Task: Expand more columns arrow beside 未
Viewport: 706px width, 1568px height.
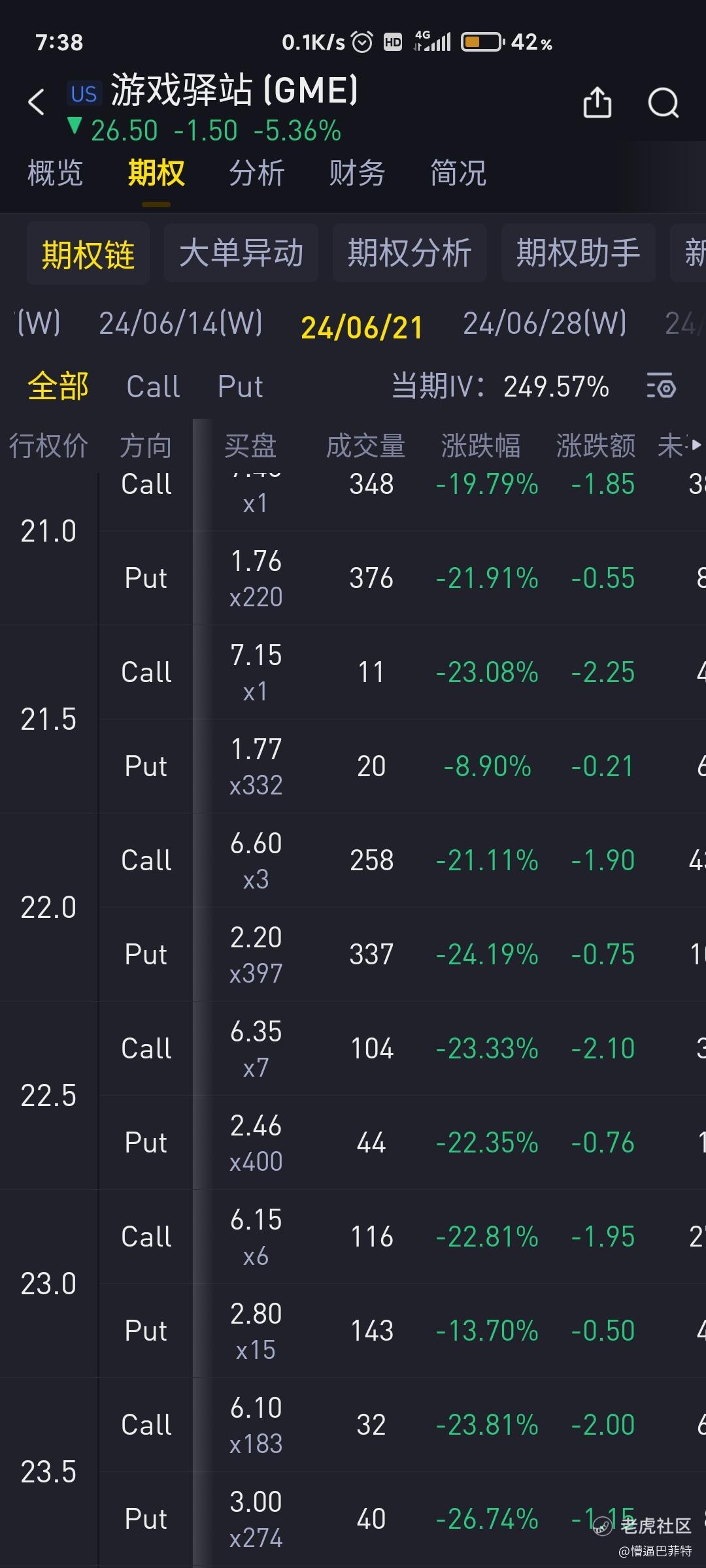Action: pyautogui.click(x=696, y=445)
